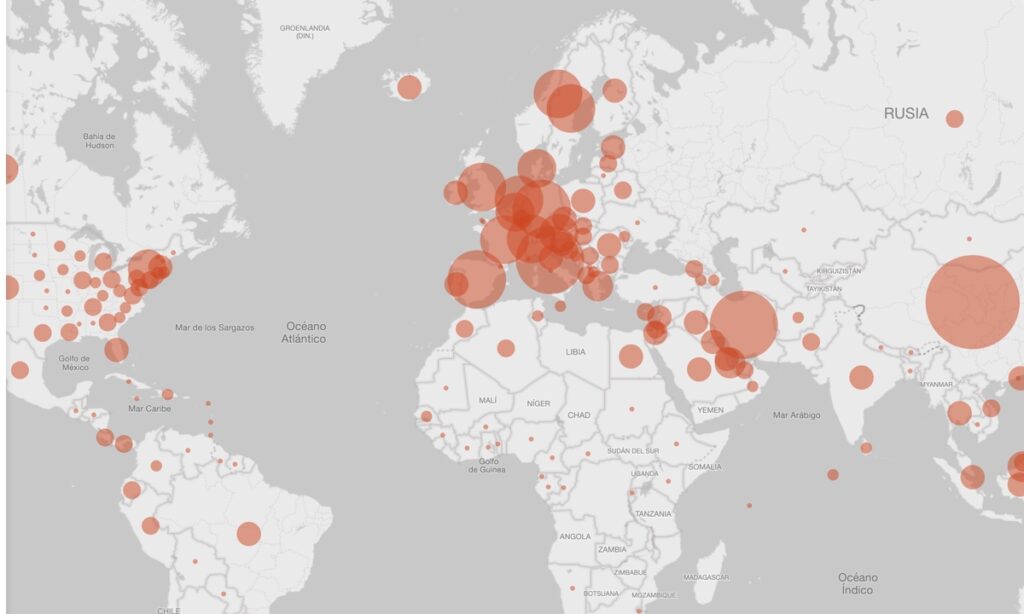The height and width of the screenshot is (614, 1024).
Task: Select the large bubble over Iran
Action: [743, 324]
